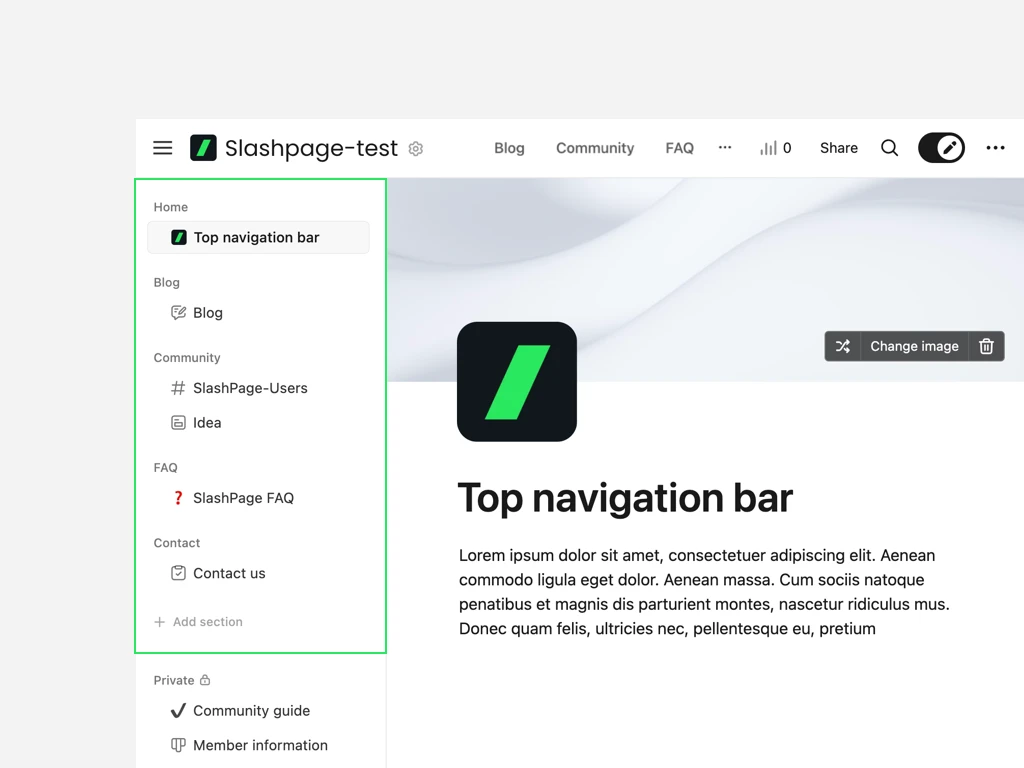Click the Blog section label in sidebar
This screenshot has height=768, width=1024.
pyautogui.click(x=167, y=283)
